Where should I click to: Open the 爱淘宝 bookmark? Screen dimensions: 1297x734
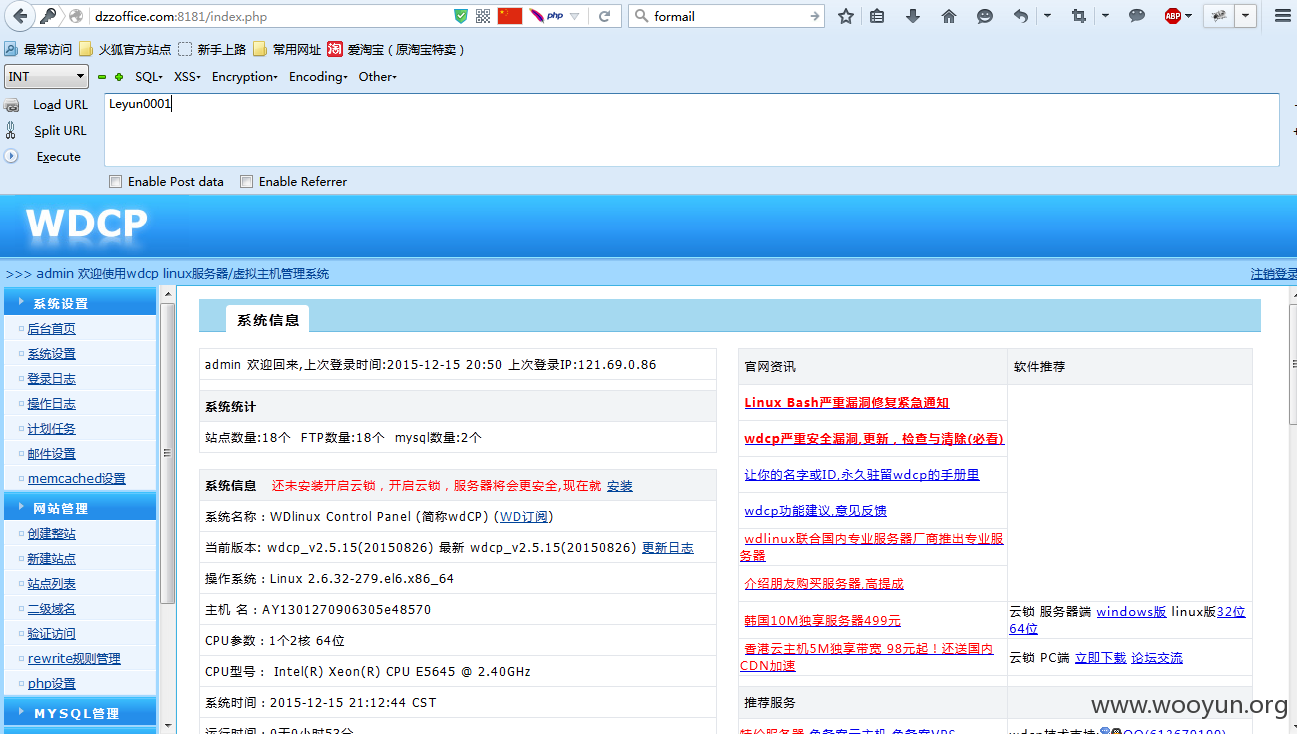tap(396, 49)
